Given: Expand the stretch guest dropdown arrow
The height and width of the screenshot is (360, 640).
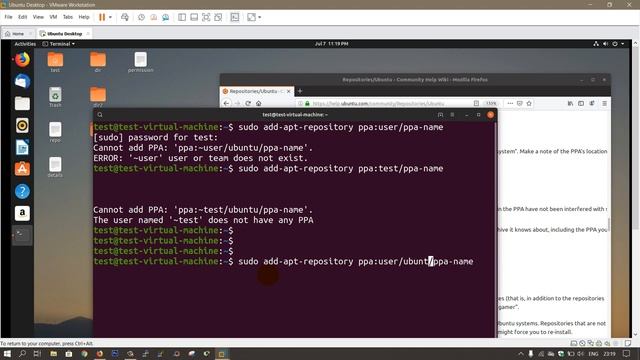Looking at the screenshot, I should 260,17.
